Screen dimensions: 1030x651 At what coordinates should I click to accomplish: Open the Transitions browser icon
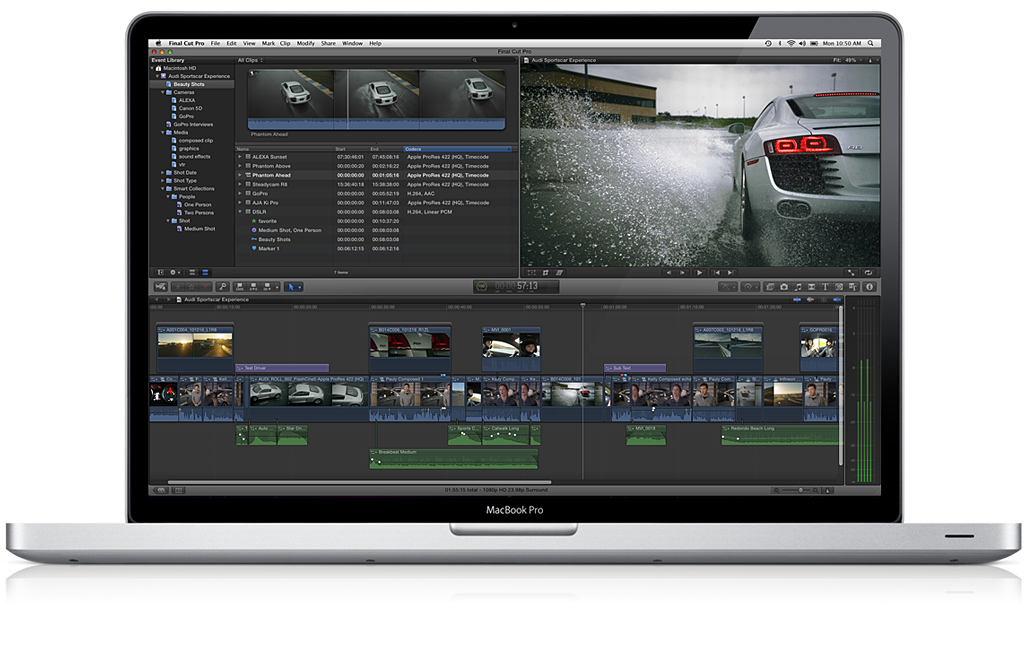[x=812, y=287]
